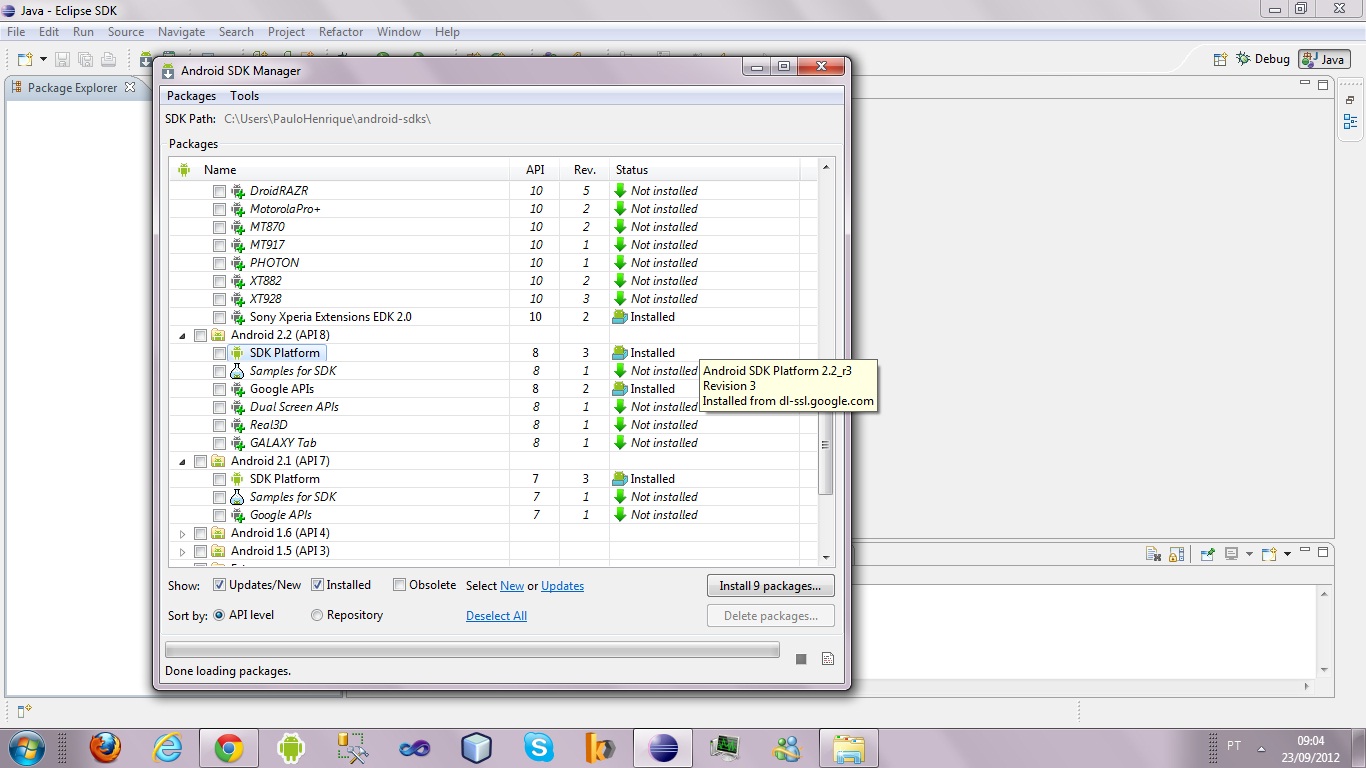Select the API level sort radio button
The image size is (1366, 768).
(219, 615)
